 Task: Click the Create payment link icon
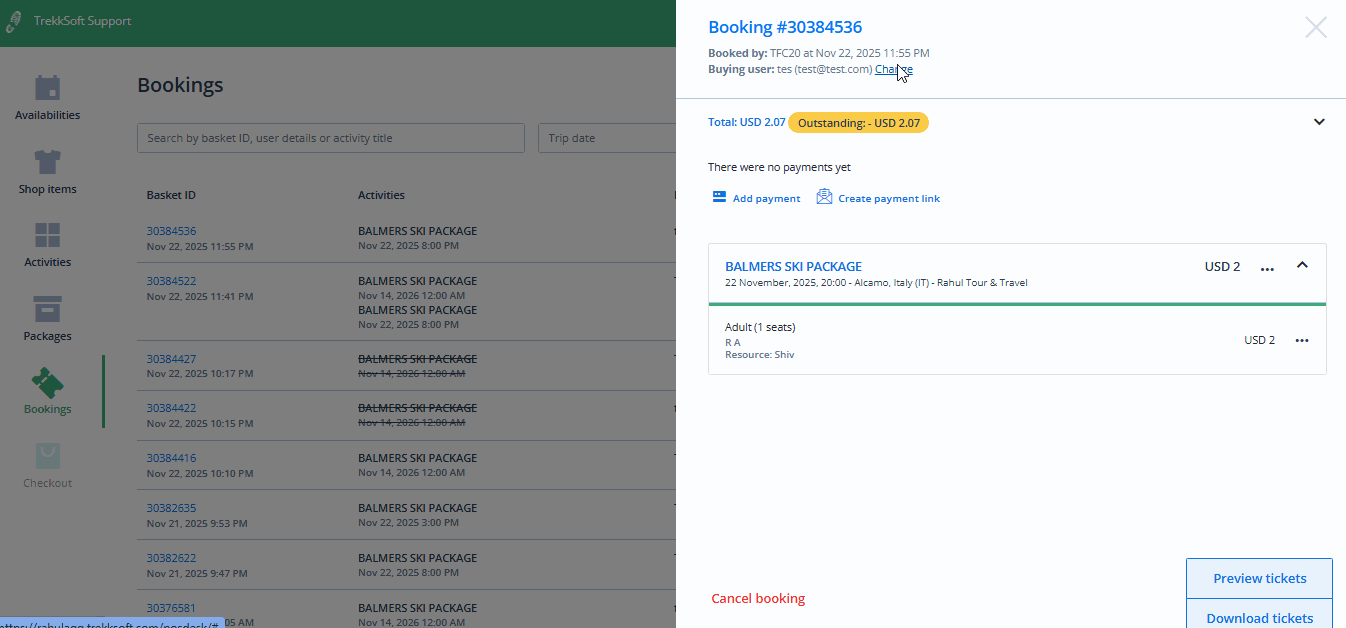point(824,197)
